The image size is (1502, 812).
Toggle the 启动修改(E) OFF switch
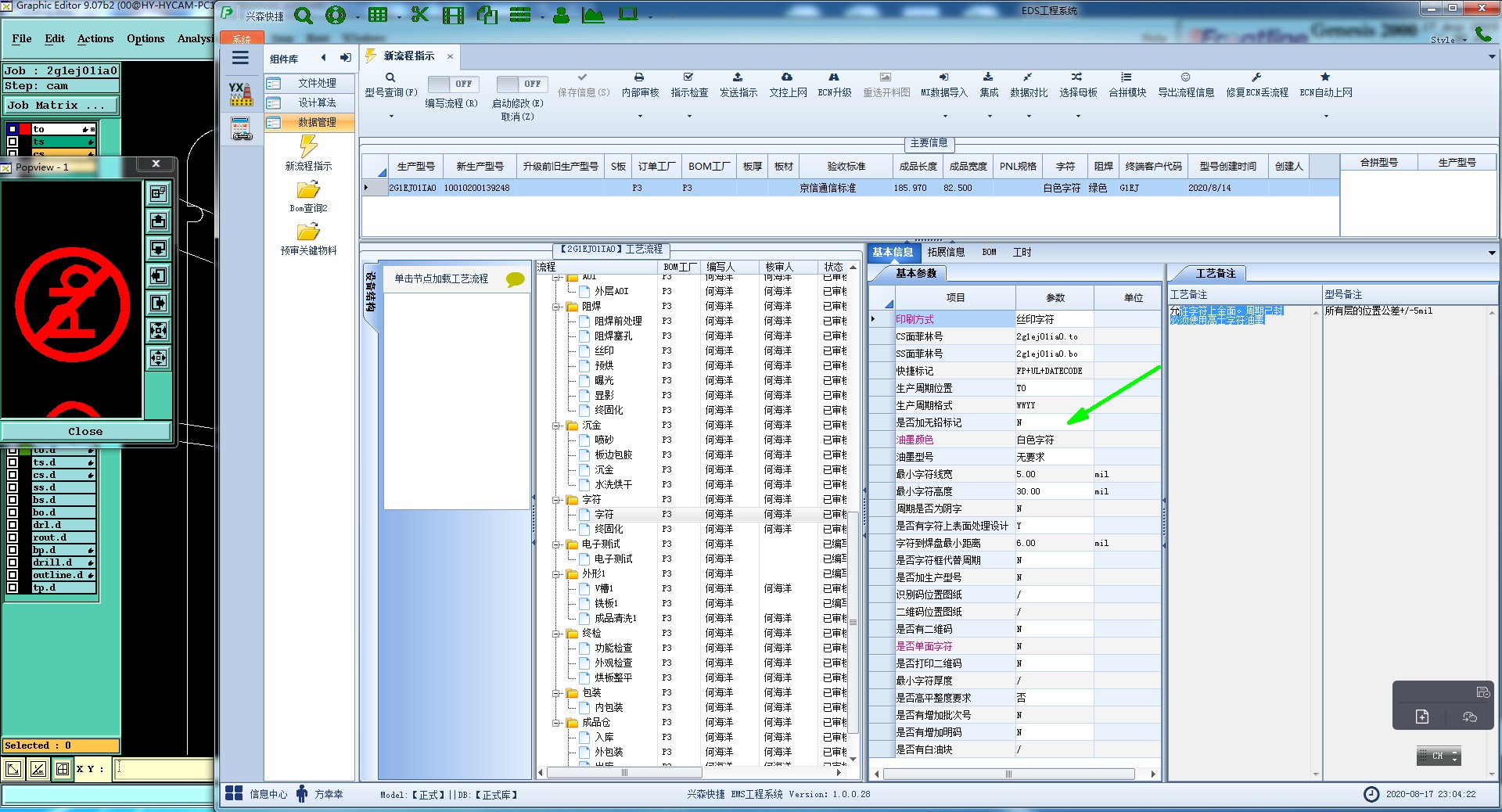(x=522, y=84)
